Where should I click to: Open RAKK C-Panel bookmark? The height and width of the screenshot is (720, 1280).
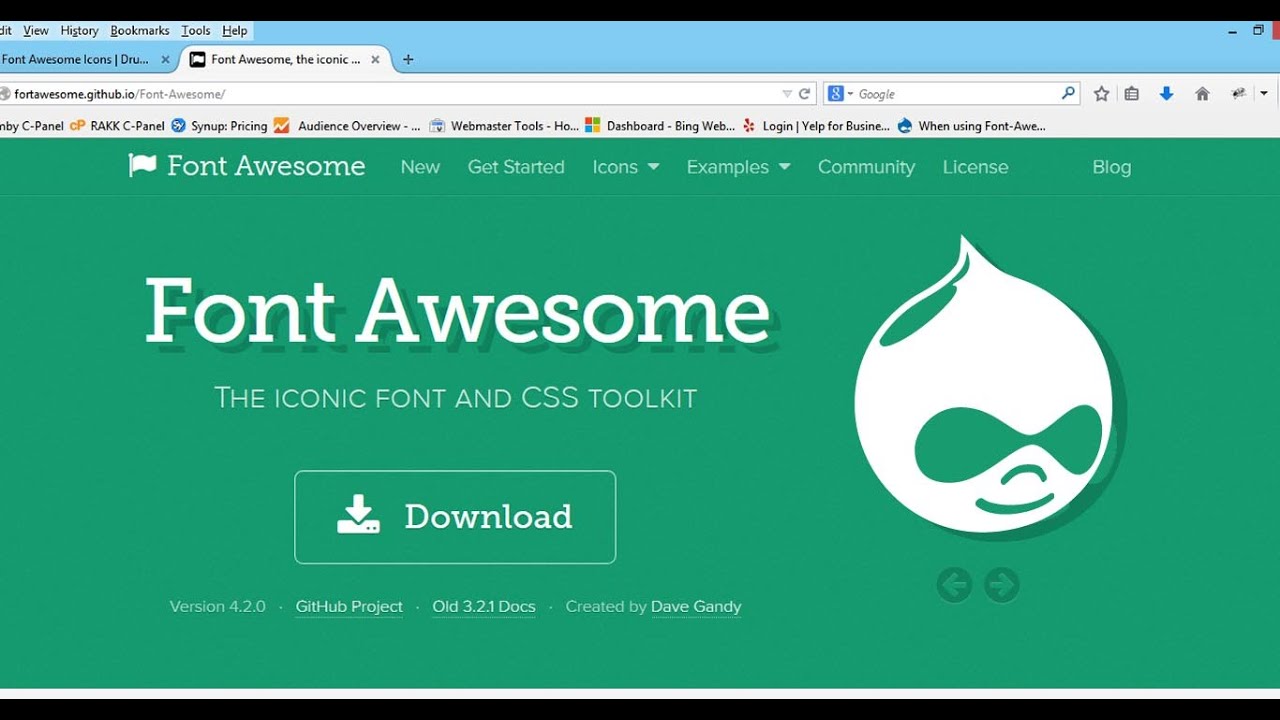pos(117,126)
